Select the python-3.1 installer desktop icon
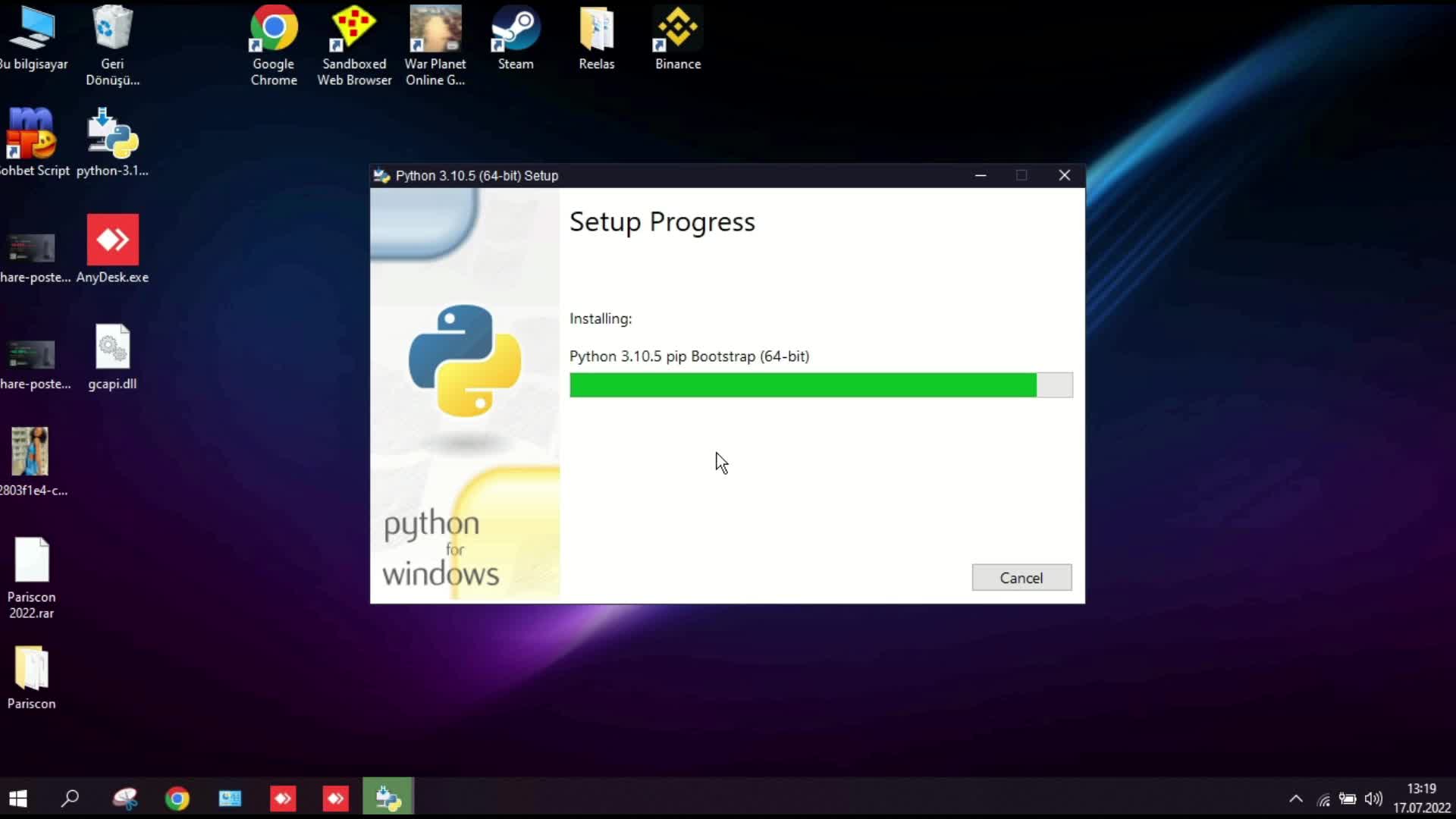The image size is (1456, 819). click(112, 135)
